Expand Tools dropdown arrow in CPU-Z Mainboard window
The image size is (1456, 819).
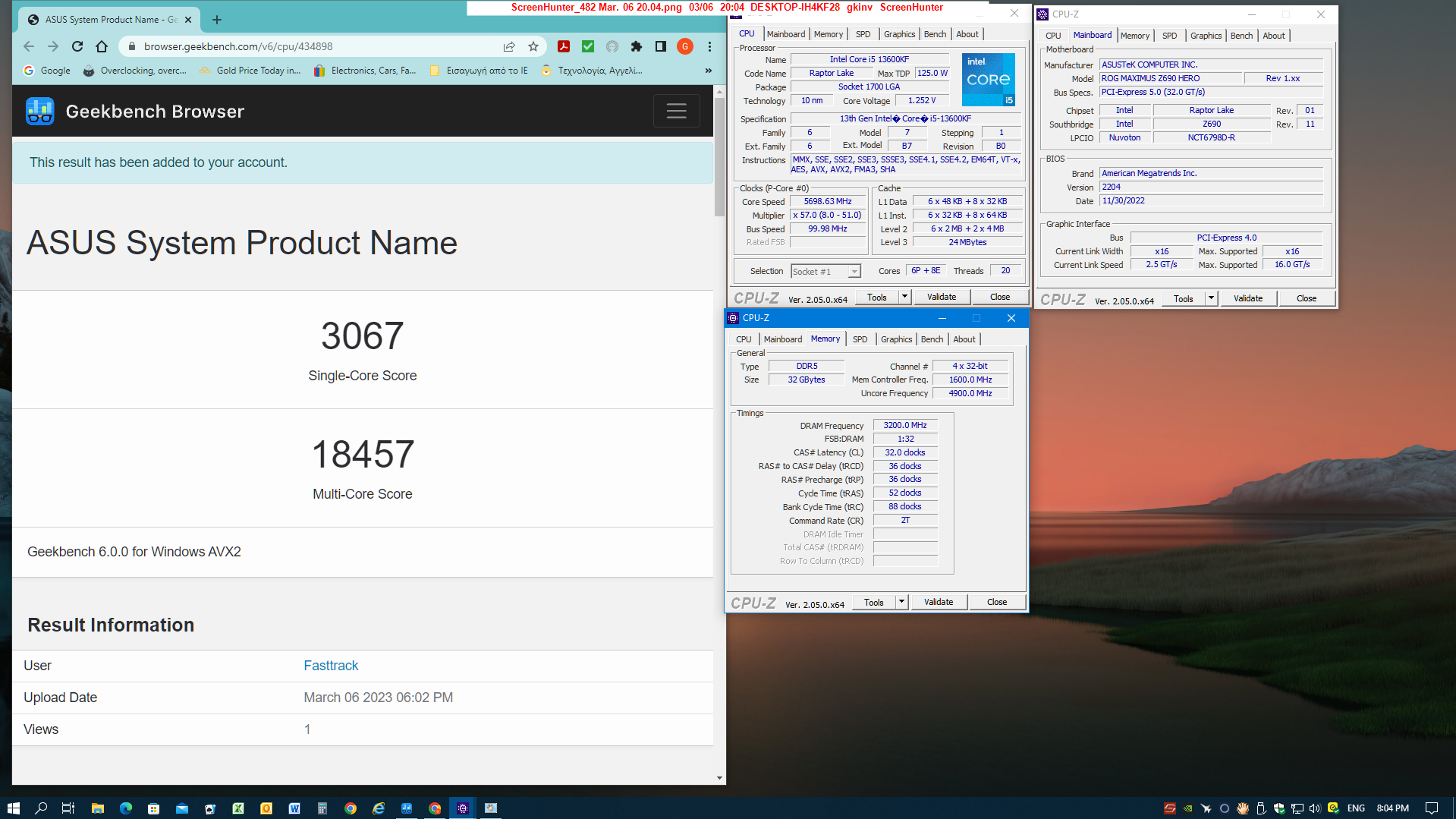[x=1211, y=298]
